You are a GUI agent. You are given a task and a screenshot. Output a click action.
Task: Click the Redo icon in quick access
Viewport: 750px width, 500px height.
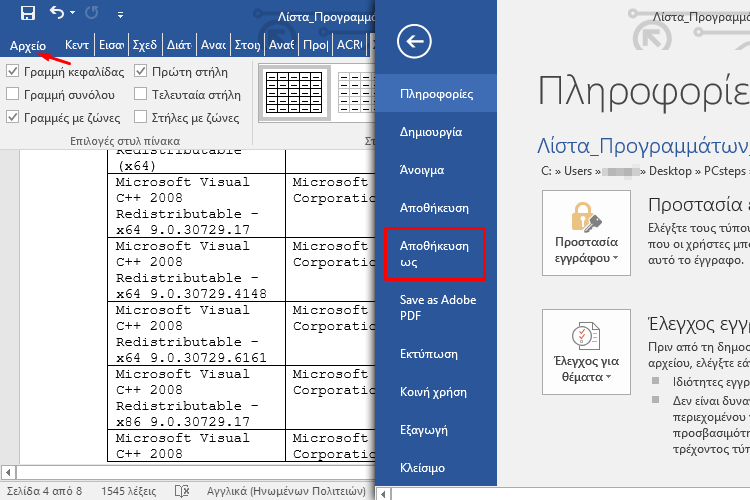(x=91, y=13)
